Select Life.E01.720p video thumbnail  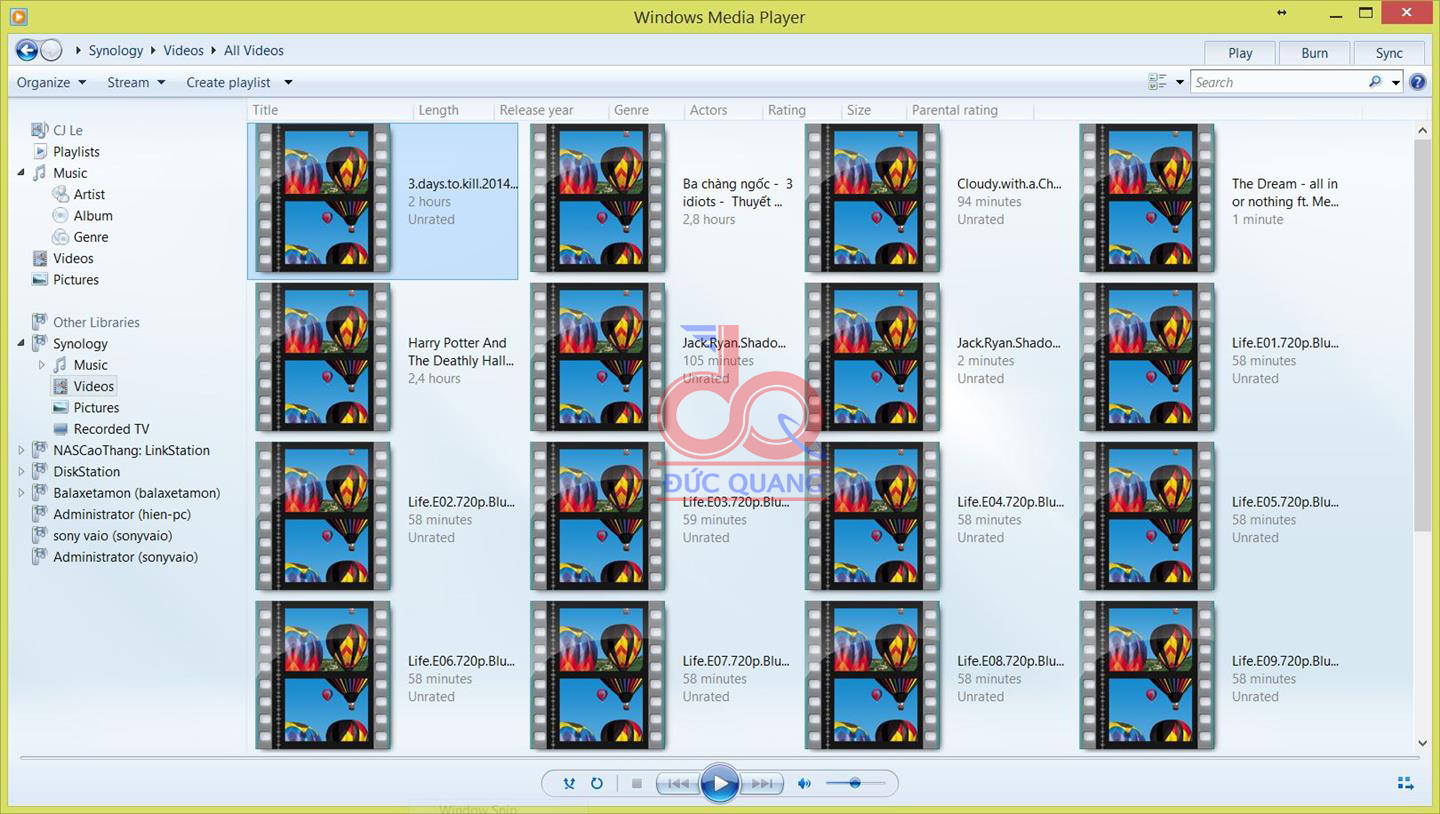pyautogui.click(x=1147, y=357)
